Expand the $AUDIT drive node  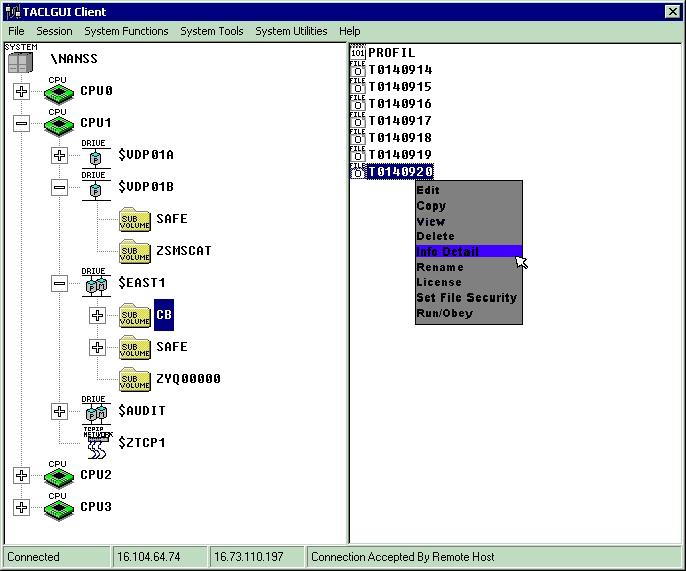[60, 411]
